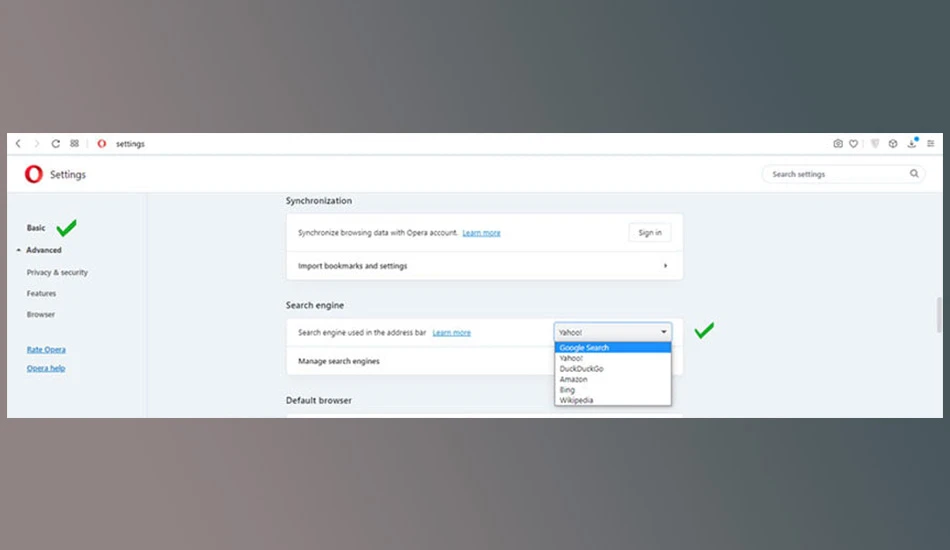Click the Default browser heading
This screenshot has height=550, width=950.
pos(319,400)
